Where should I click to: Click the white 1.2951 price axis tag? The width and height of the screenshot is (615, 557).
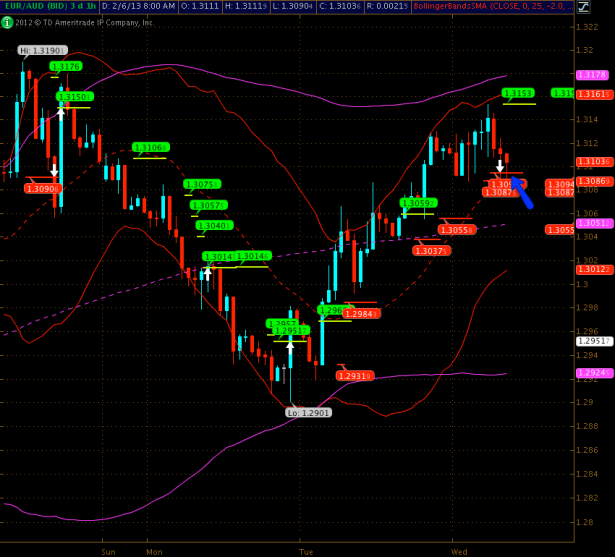(592, 341)
